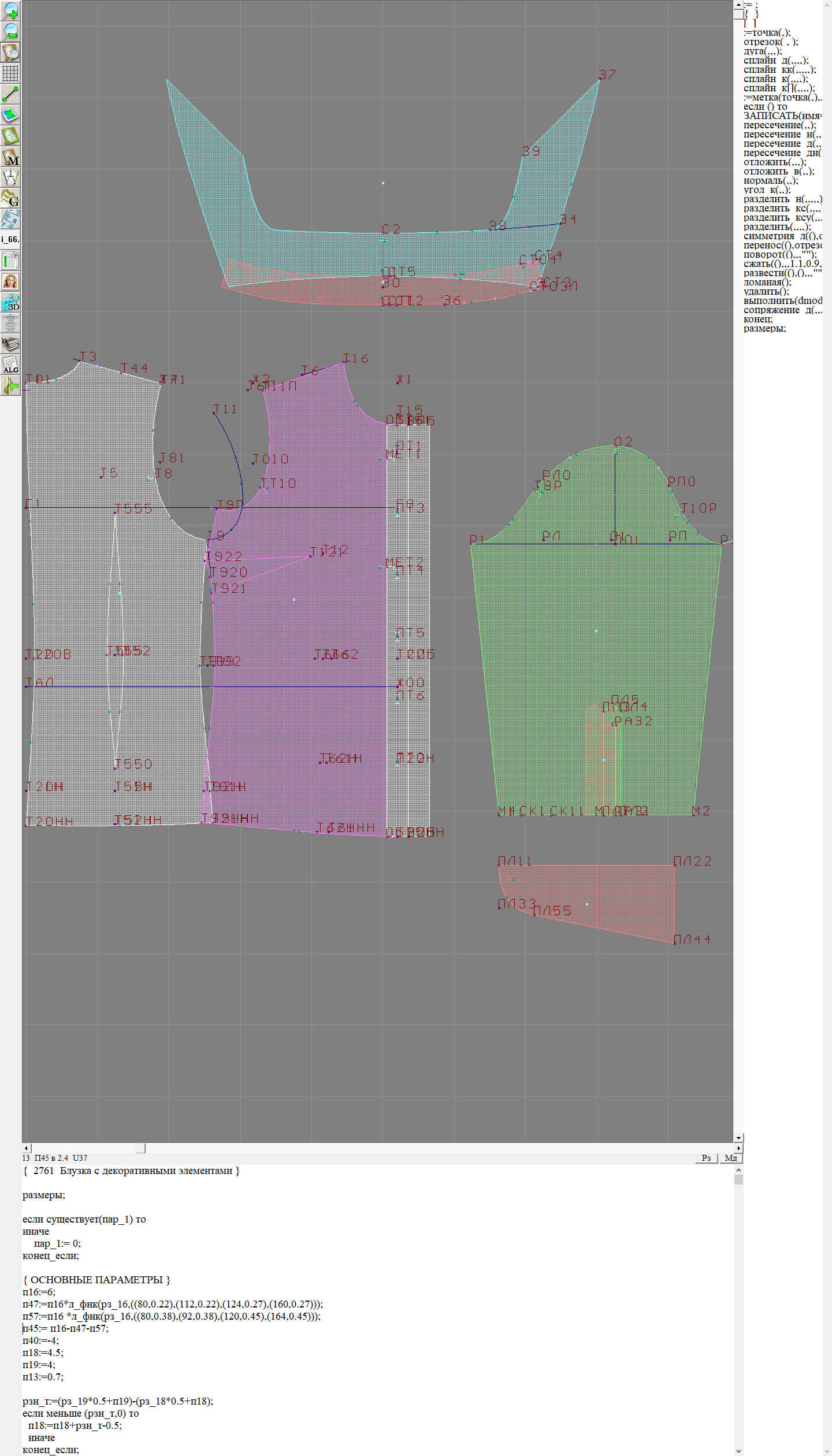Screen dimensions: 832x1456
Task: Click the i_66. label button
Action: coord(10,239)
